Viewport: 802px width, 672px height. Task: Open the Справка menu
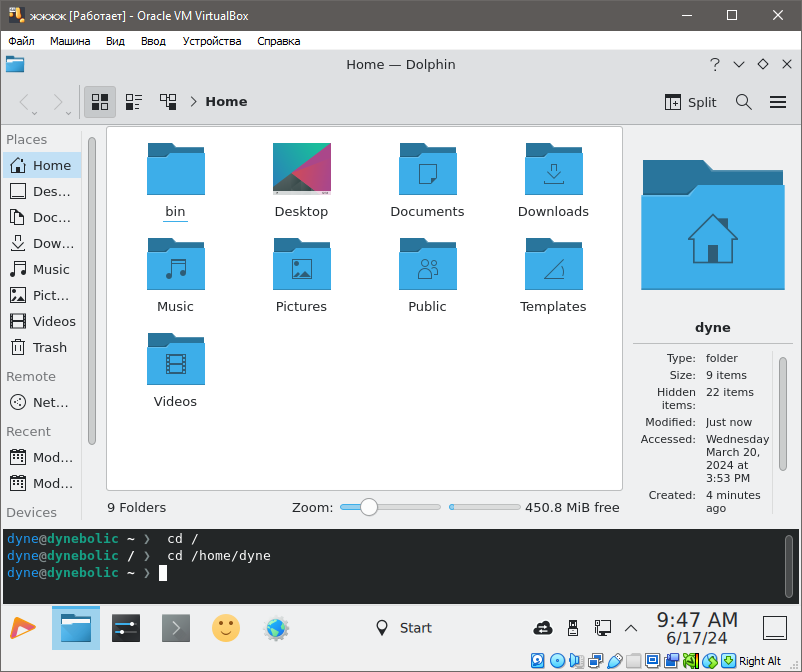tap(279, 41)
